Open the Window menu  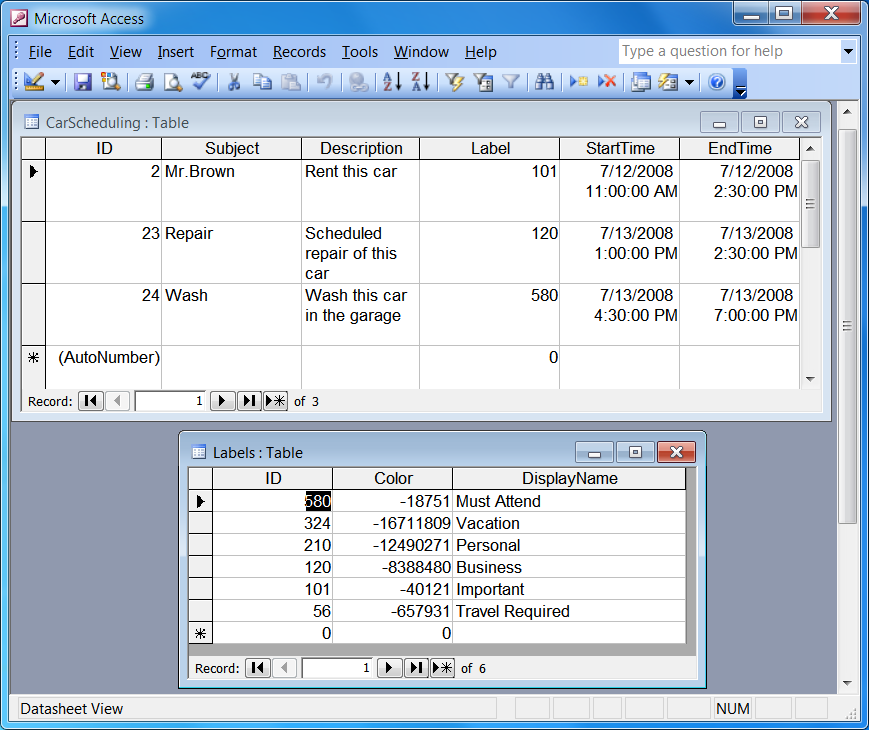(421, 52)
